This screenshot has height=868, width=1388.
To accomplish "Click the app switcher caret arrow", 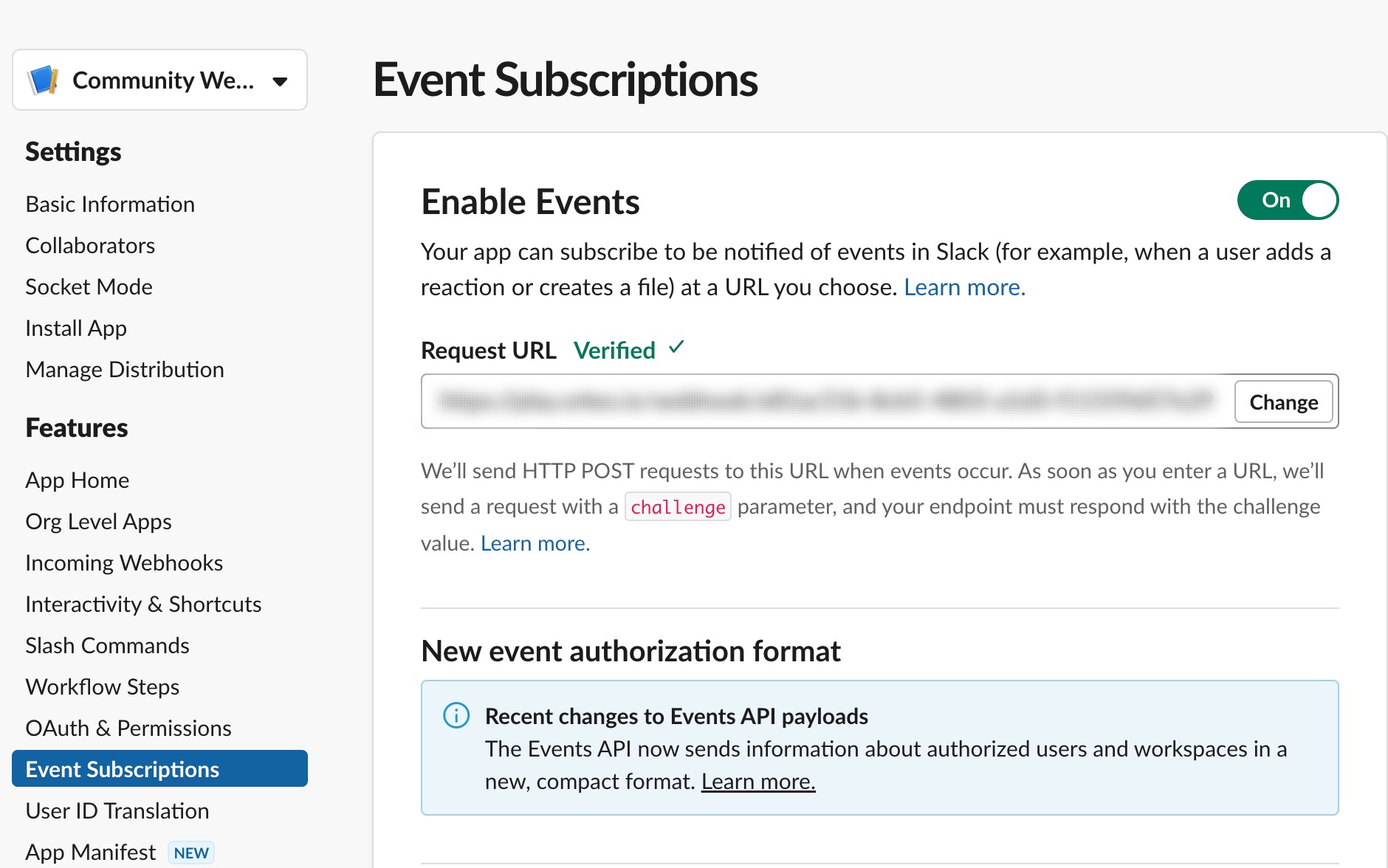I will coord(281,82).
